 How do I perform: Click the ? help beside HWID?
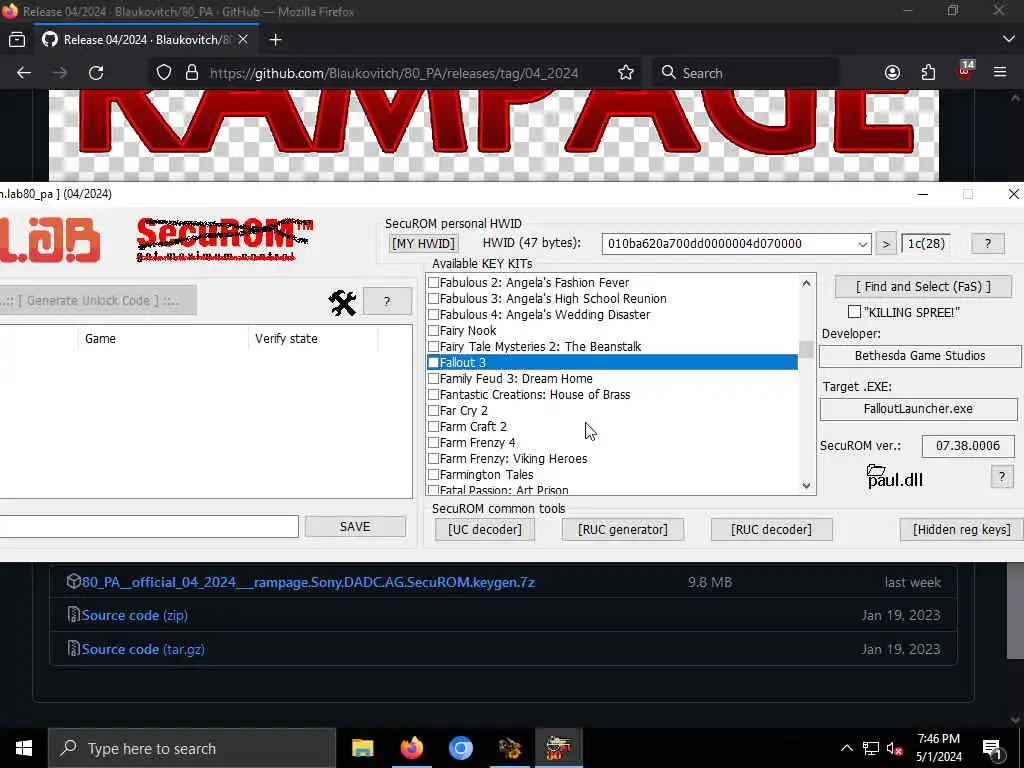click(987, 244)
